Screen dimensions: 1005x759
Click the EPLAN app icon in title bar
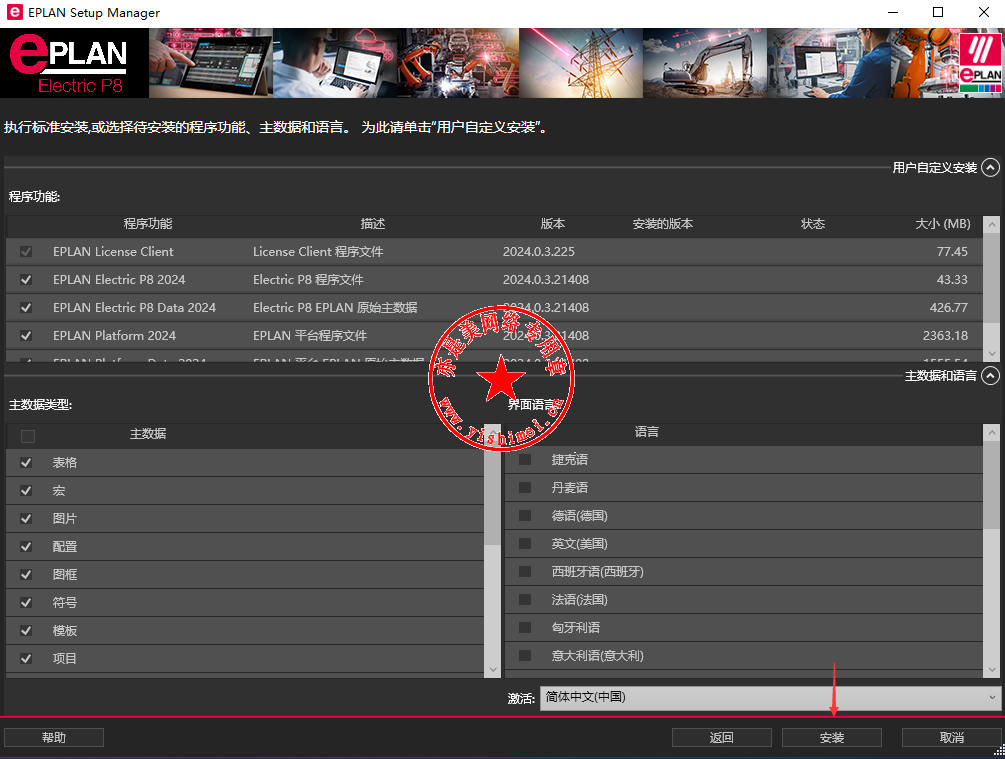14,12
